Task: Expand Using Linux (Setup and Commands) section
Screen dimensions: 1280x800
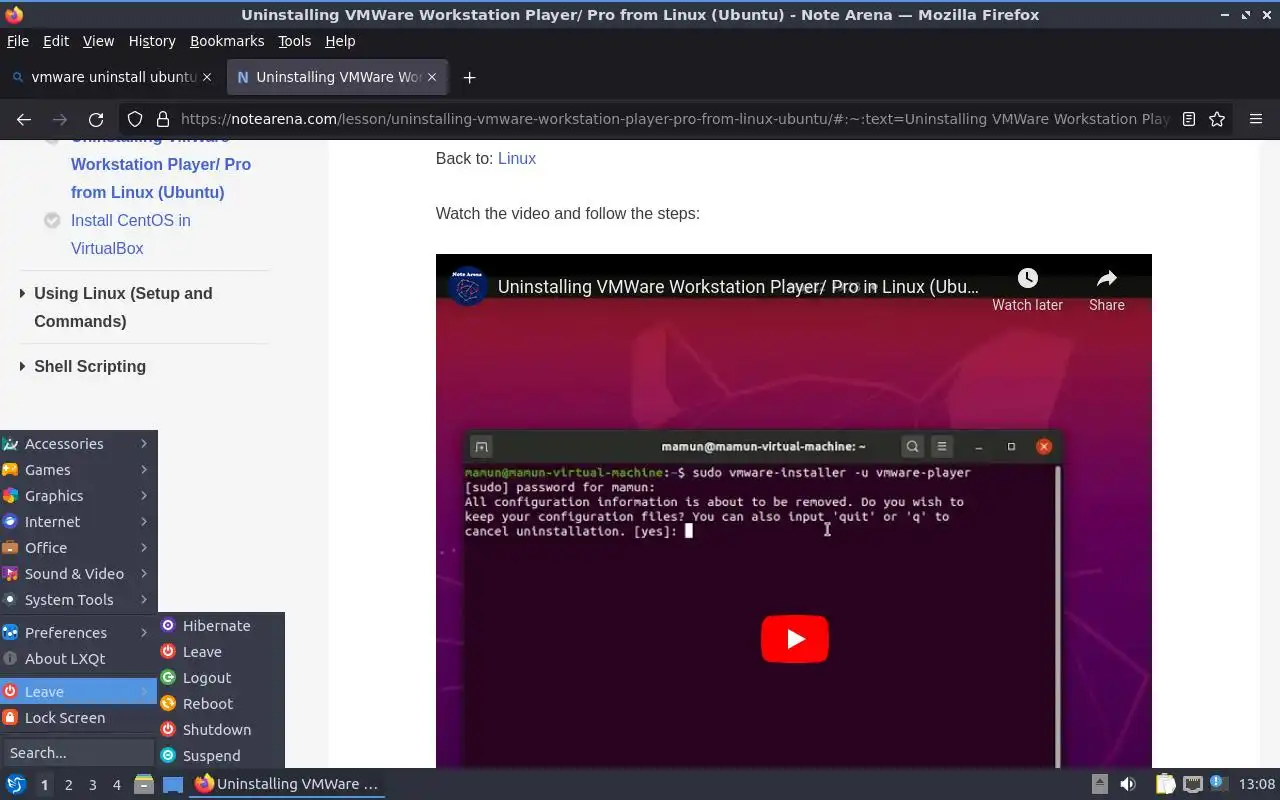Action: click(123, 307)
